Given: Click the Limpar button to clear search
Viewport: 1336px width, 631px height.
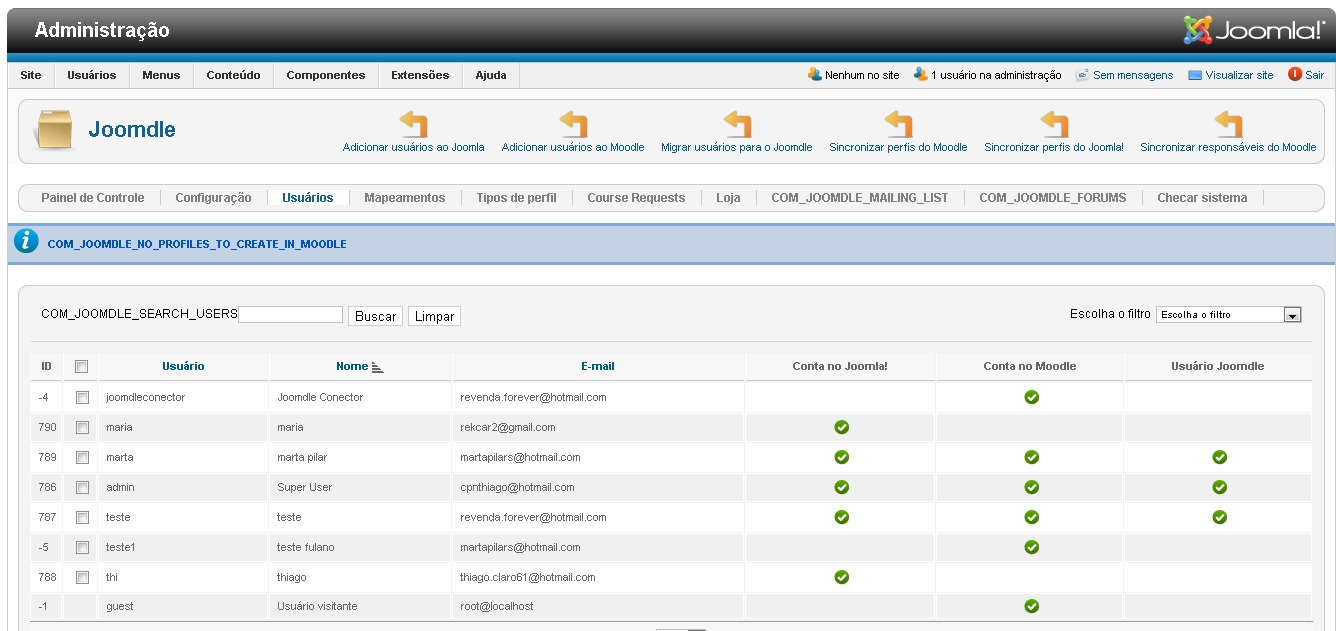Looking at the screenshot, I should (434, 316).
